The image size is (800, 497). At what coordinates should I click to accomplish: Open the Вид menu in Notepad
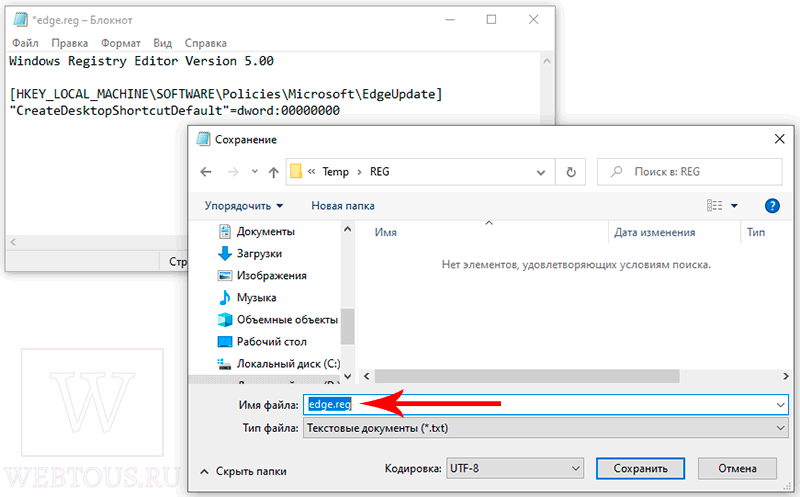point(163,43)
